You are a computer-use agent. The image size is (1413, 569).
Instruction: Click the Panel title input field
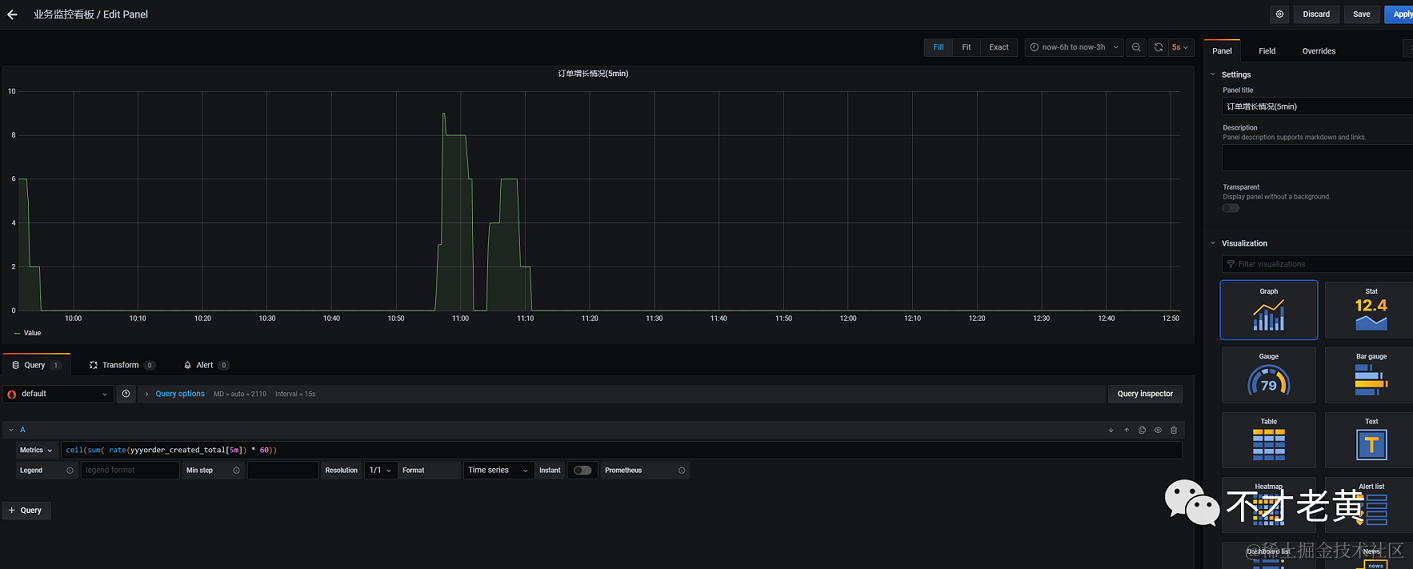[1317, 106]
